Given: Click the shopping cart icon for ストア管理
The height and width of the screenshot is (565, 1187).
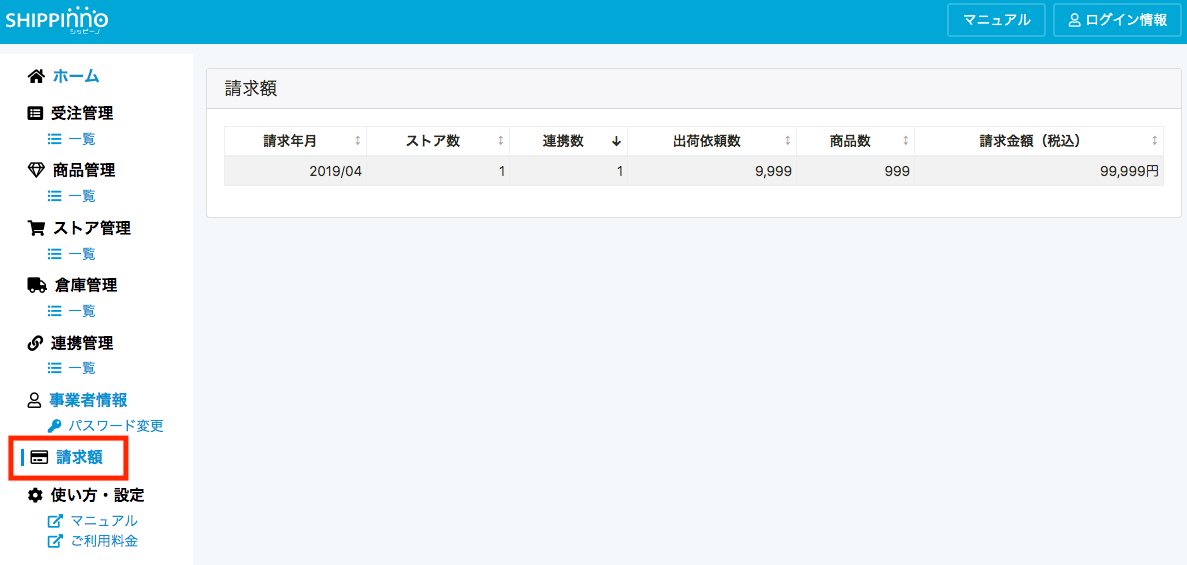Looking at the screenshot, I should point(36,228).
